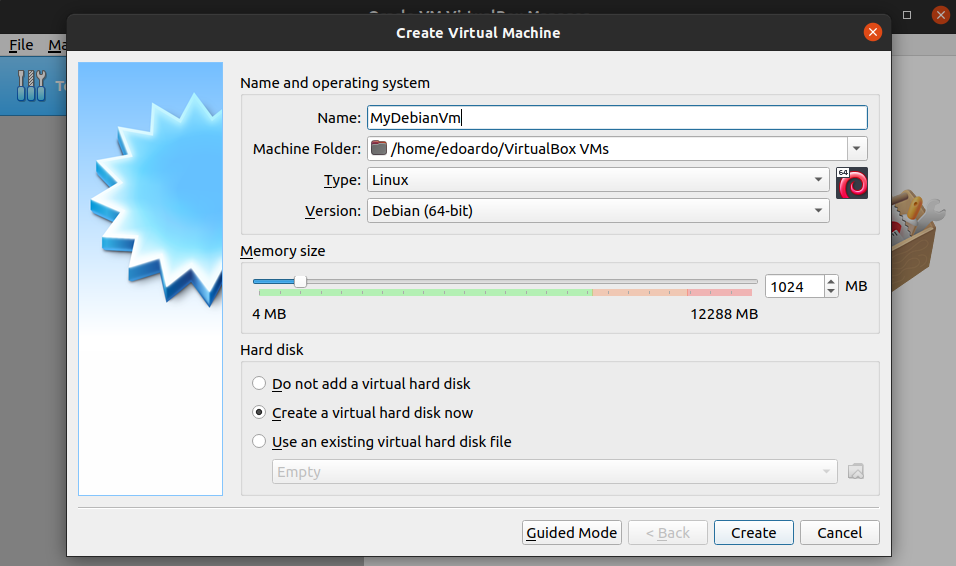
Task: Open the Version dropdown showing Debian (64-bit)
Action: (x=598, y=210)
